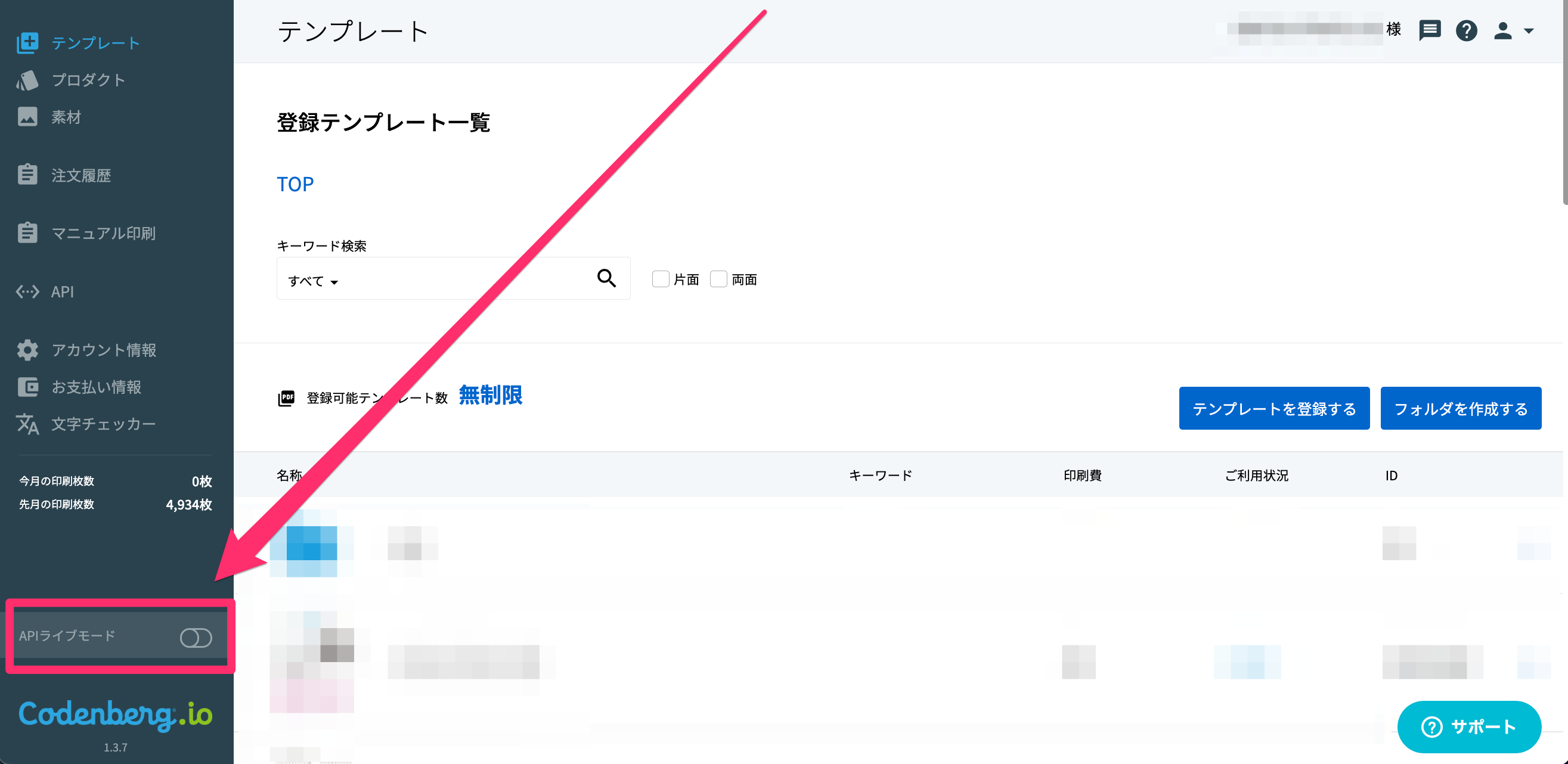Viewport: 1568px width, 764px height.
Task: Click the ID column header
Action: click(x=1391, y=476)
